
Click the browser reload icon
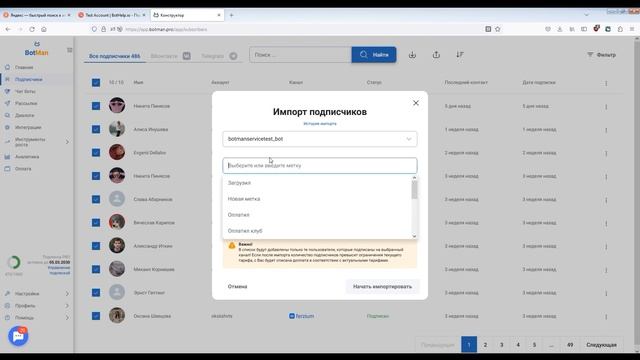tap(32, 29)
